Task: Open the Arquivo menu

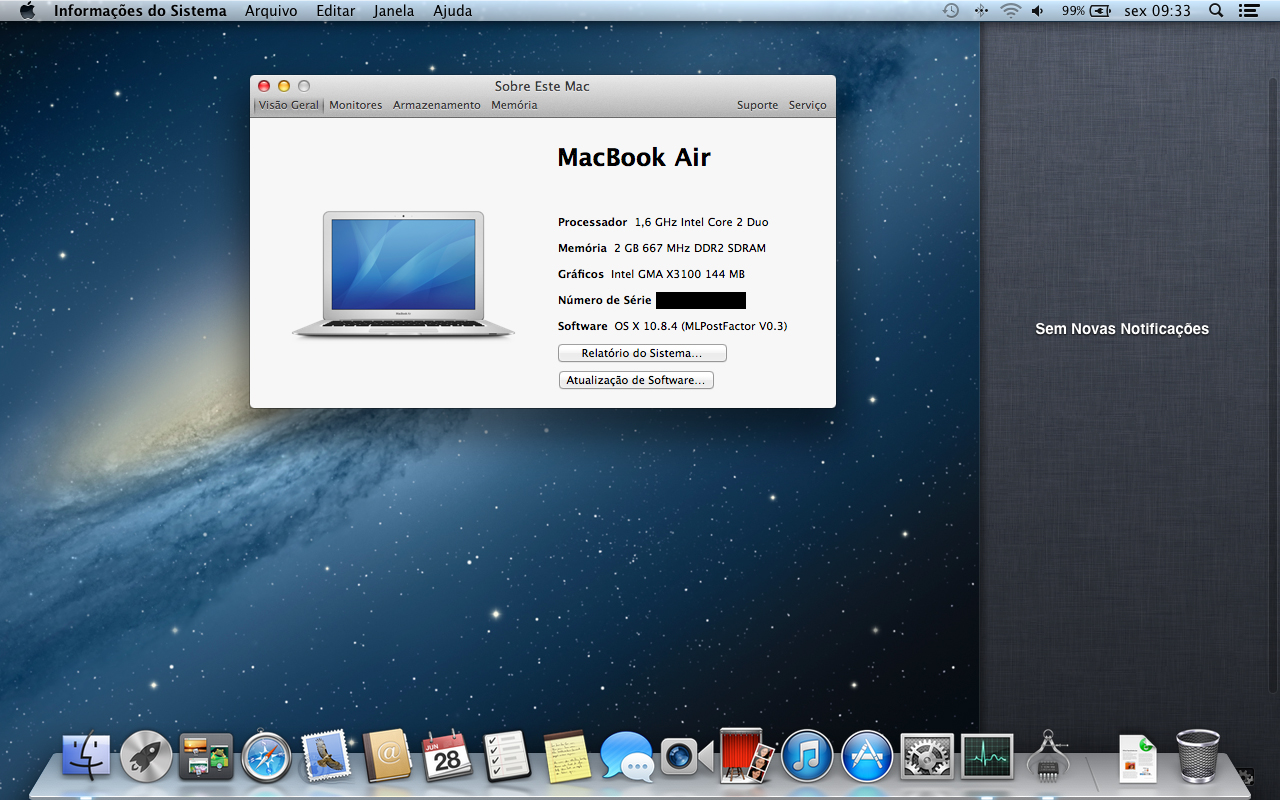Action: point(271,11)
